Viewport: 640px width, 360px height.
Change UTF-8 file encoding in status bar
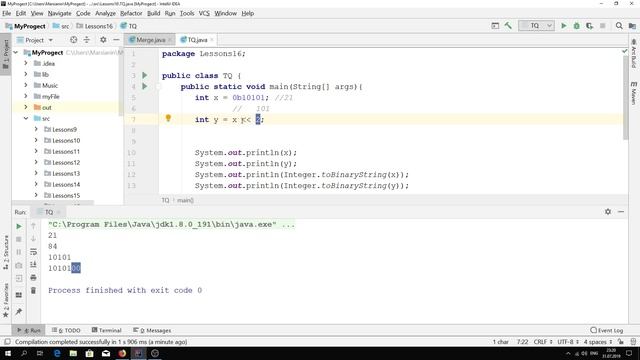(568, 342)
